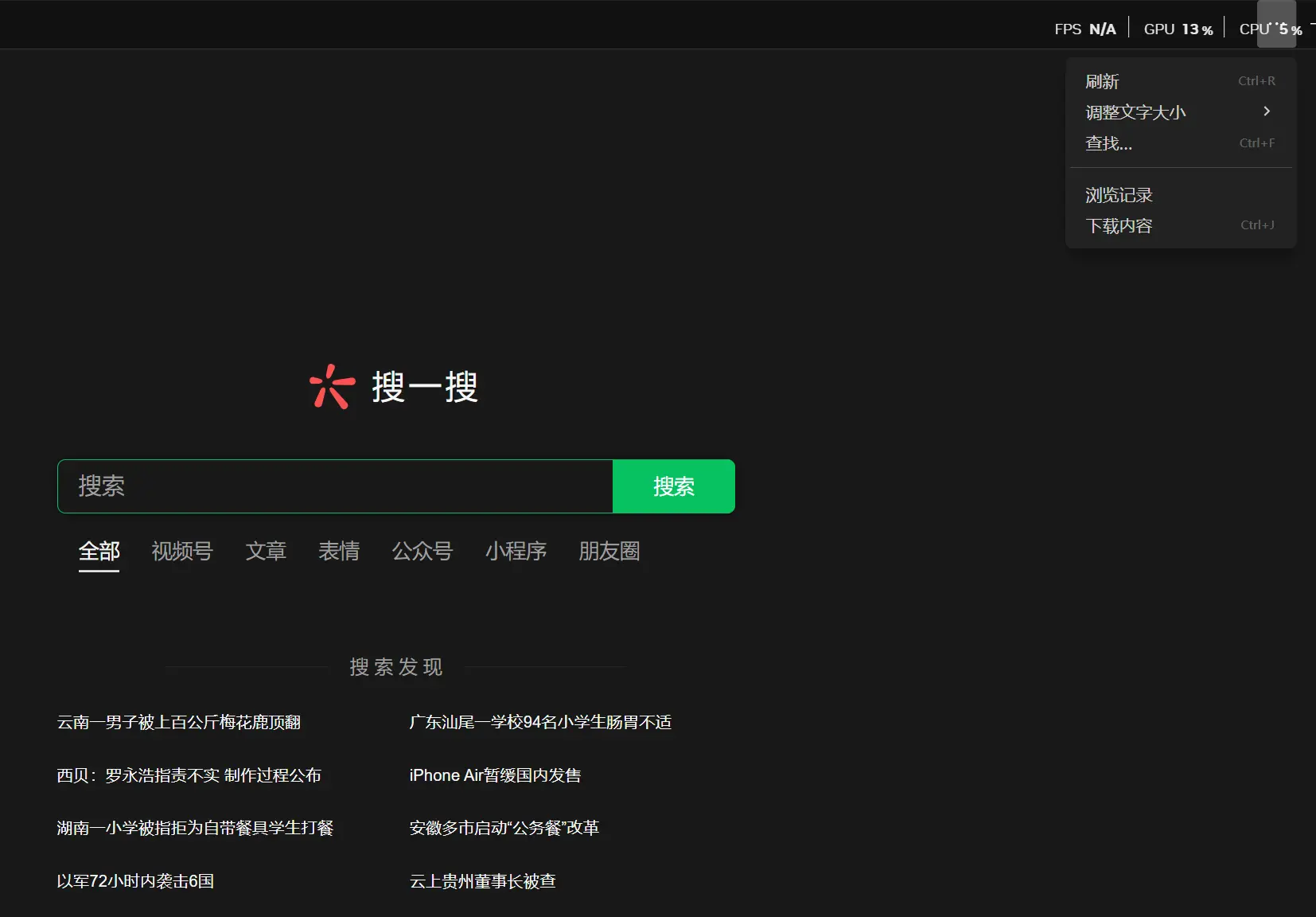
Task: Click the green 搜索 button
Action: (x=673, y=486)
